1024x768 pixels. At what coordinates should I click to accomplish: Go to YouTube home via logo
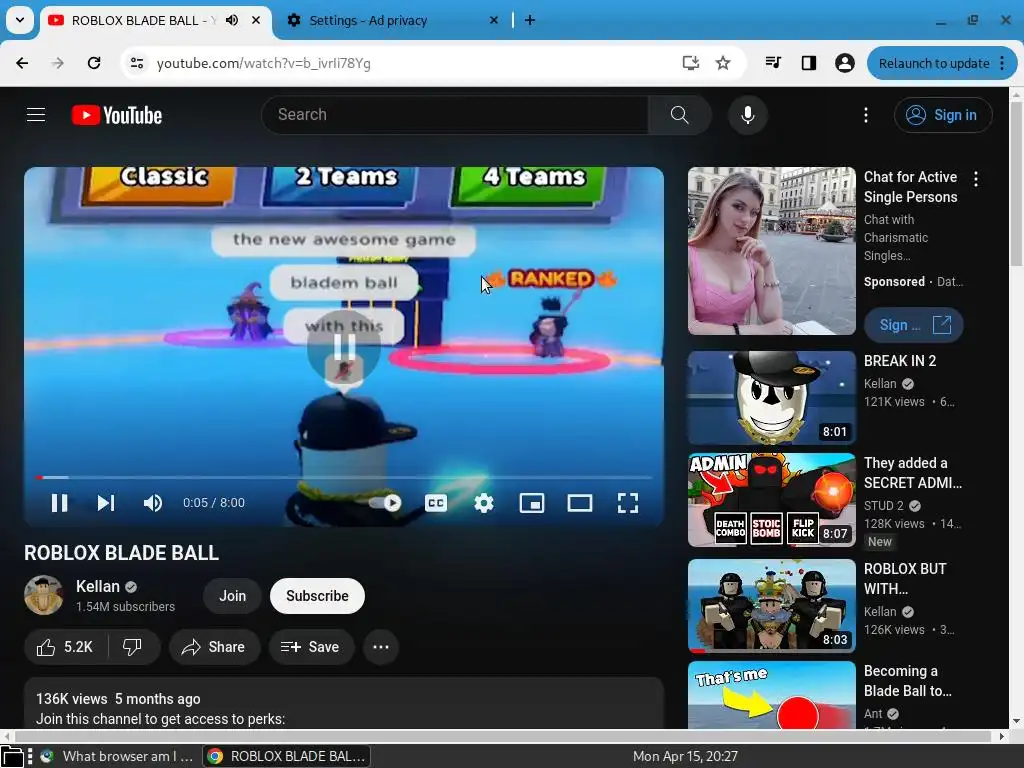click(x=117, y=115)
